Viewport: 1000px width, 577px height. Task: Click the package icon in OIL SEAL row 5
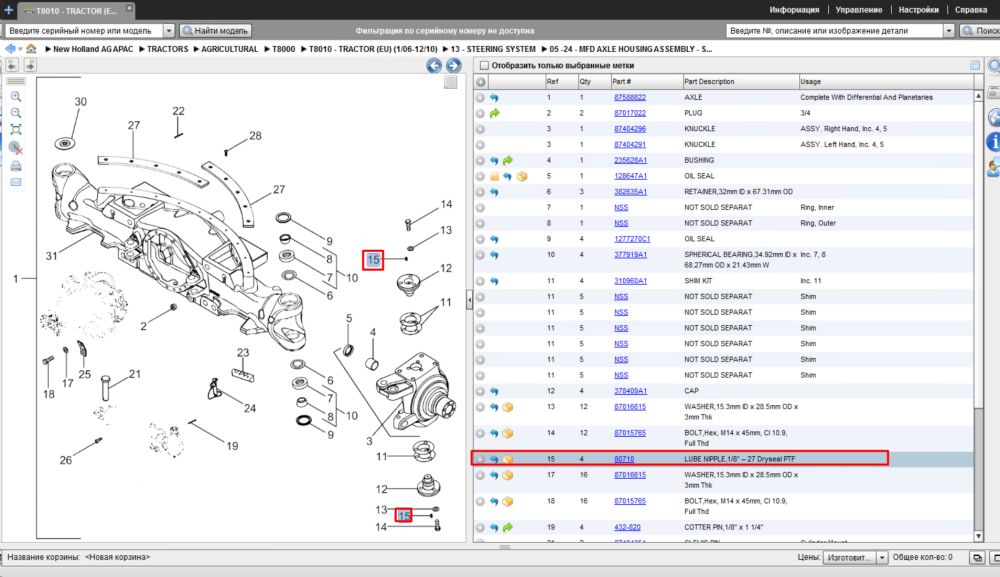[522, 177]
